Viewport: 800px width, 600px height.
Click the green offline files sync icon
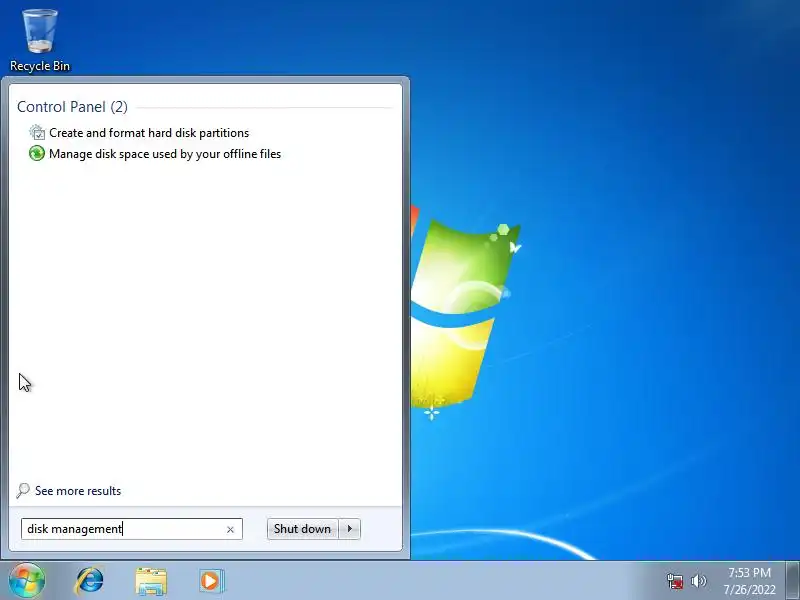[37, 153]
